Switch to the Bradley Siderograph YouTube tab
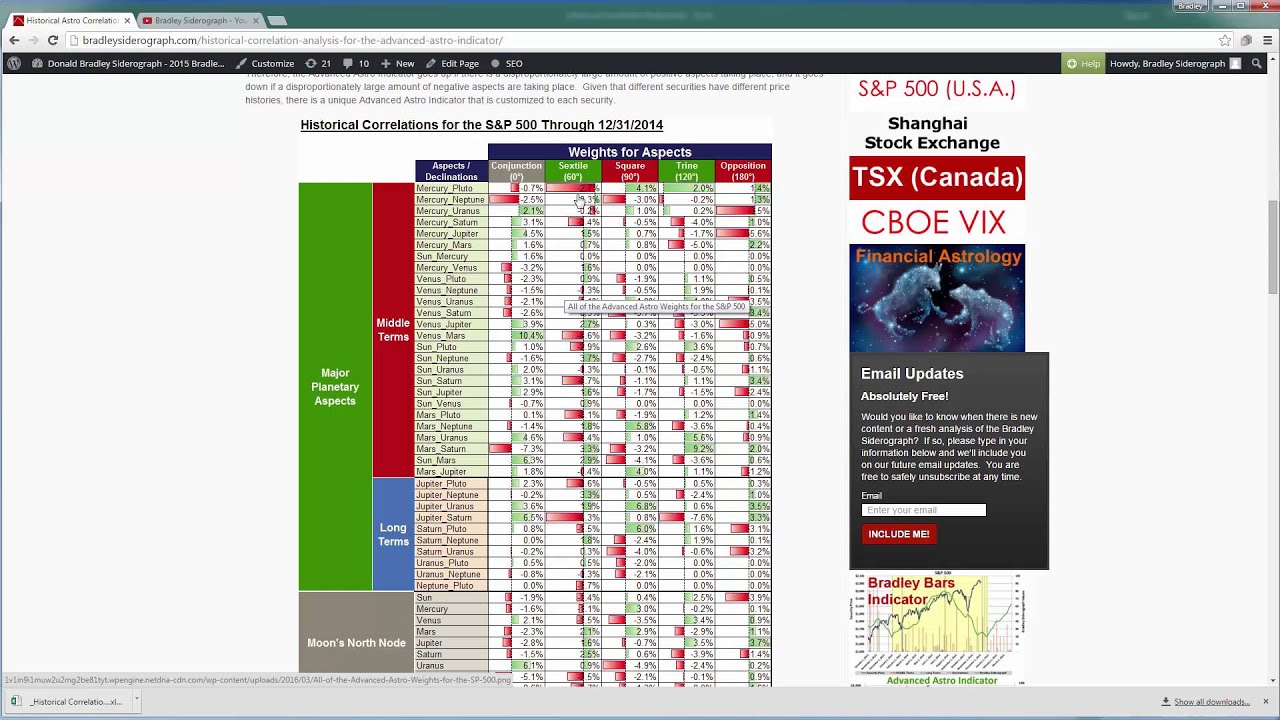The height and width of the screenshot is (720, 1280). pyautogui.click(x=201, y=20)
